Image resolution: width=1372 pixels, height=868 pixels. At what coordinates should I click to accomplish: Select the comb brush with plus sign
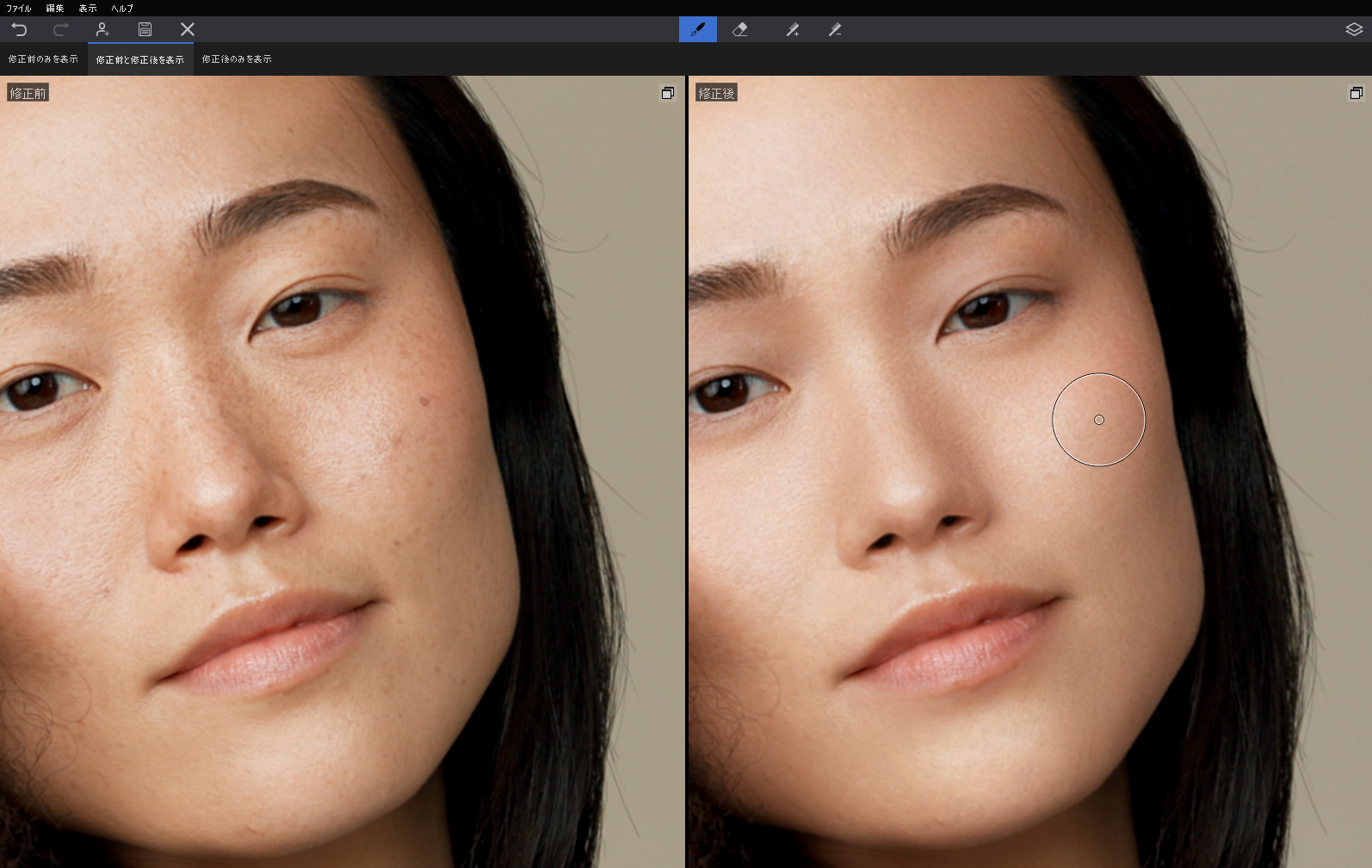(x=792, y=29)
